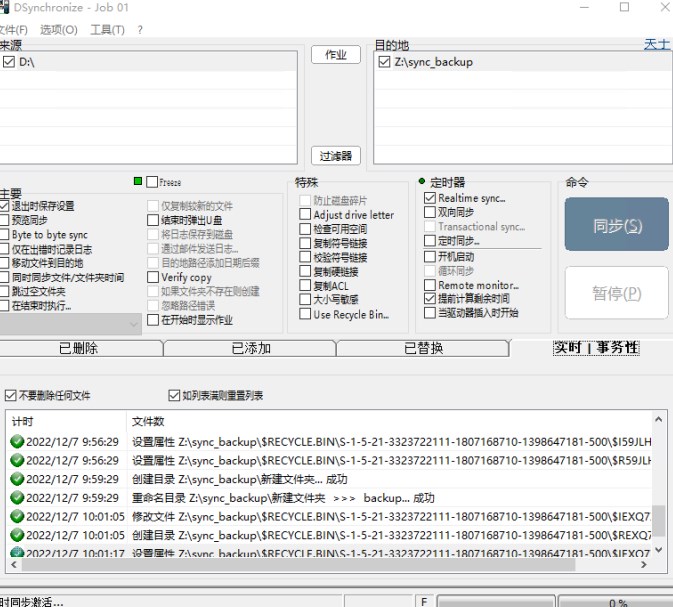
Task: Switch to the 已添加 tab
Action: tap(250, 348)
